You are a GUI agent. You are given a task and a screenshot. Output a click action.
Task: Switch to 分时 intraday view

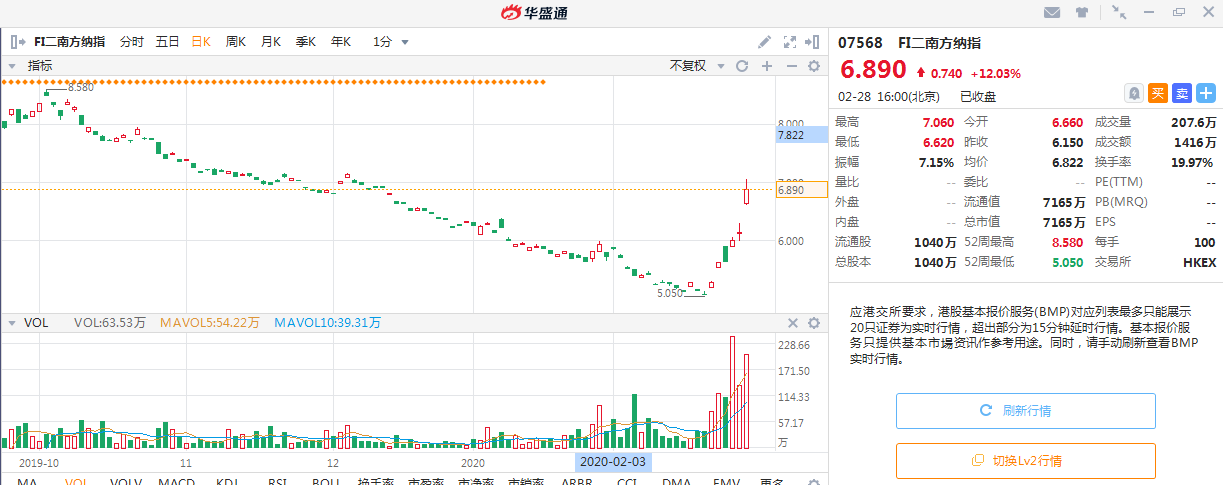coord(131,42)
